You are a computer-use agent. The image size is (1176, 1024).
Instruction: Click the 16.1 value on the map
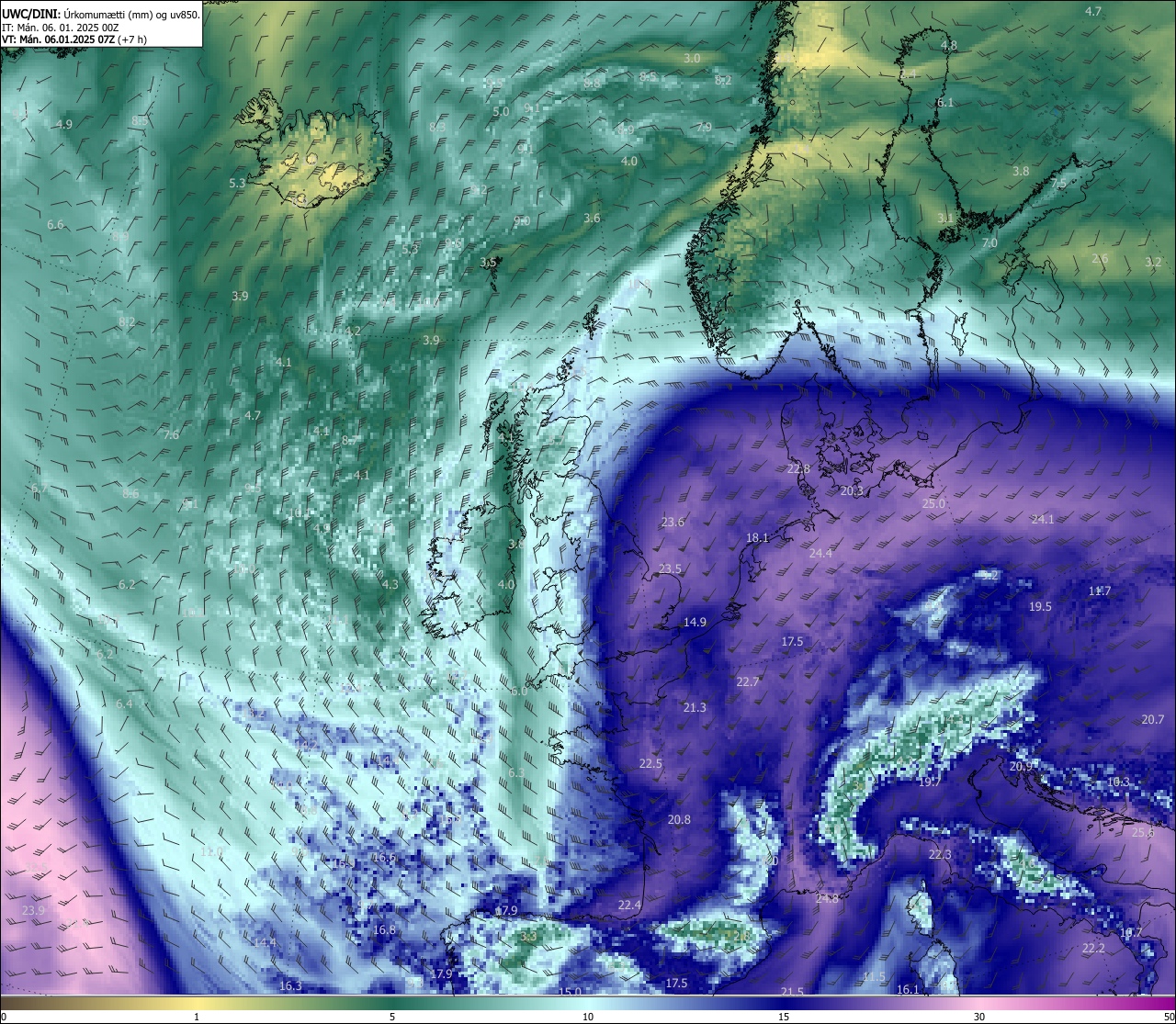point(908,989)
